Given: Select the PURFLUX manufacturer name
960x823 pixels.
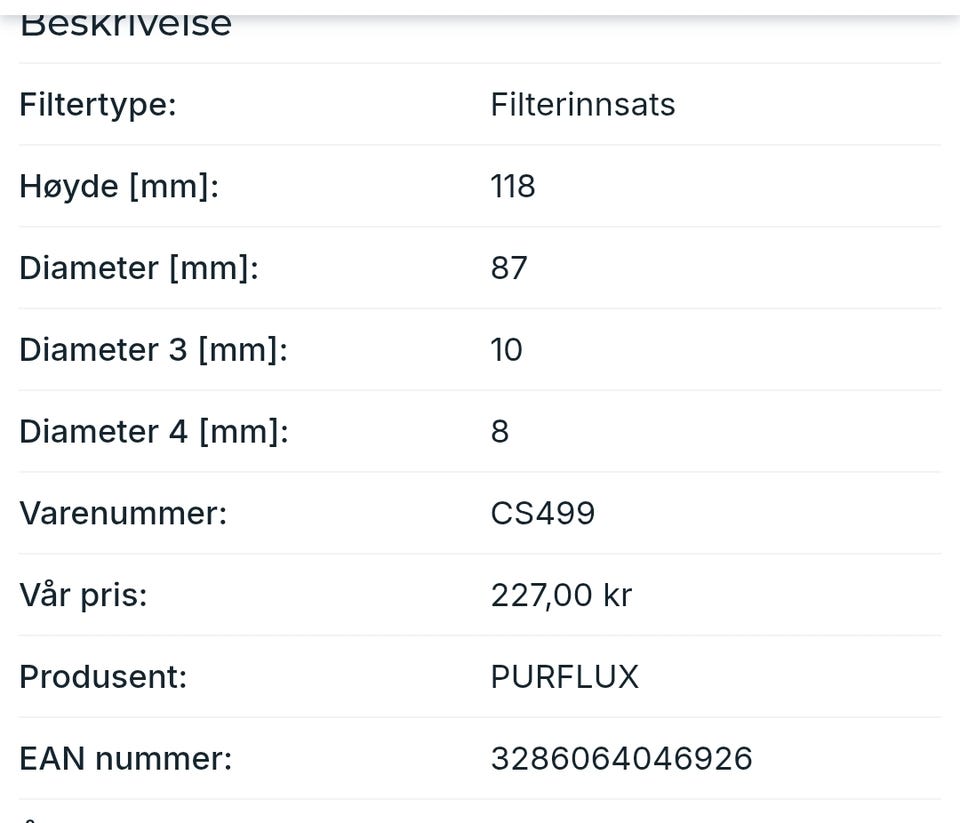Looking at the screenshot, I should tap(564, 677).
